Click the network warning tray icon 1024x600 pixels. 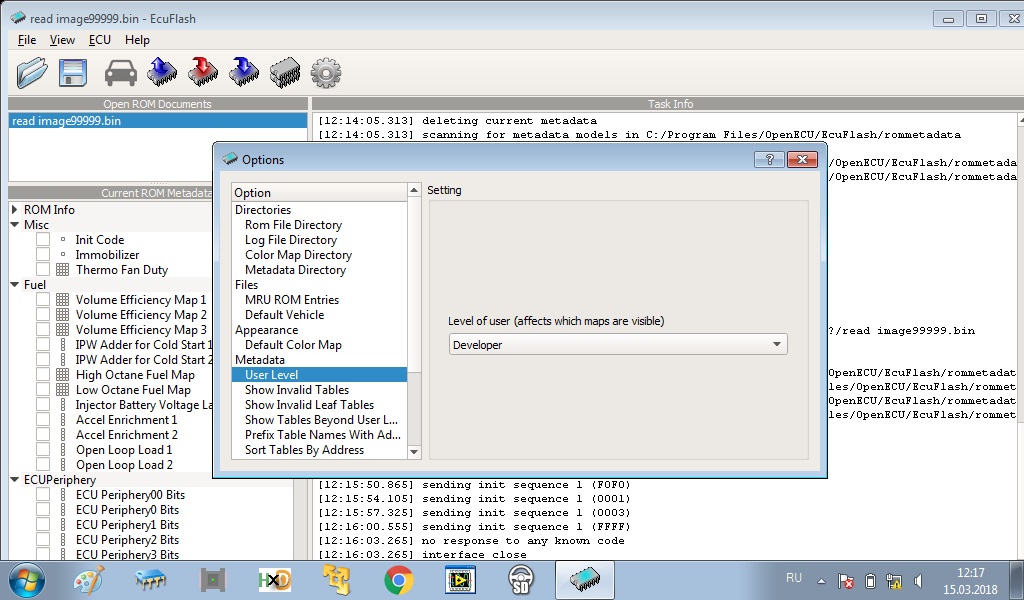point(894,580)
